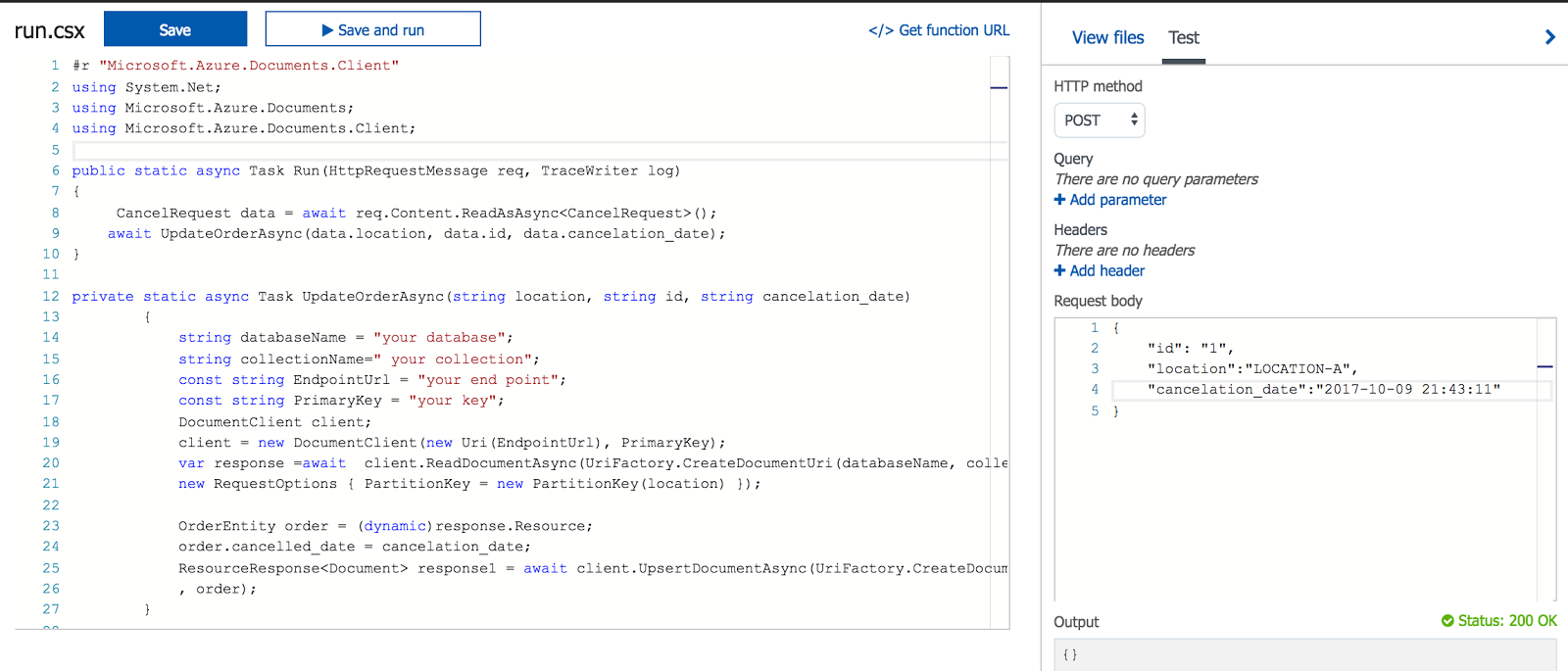Click the plus icon beside Add parameter
This screenshot has height=671, width=1568.
pyautogui.click(x=1059, y=200)
